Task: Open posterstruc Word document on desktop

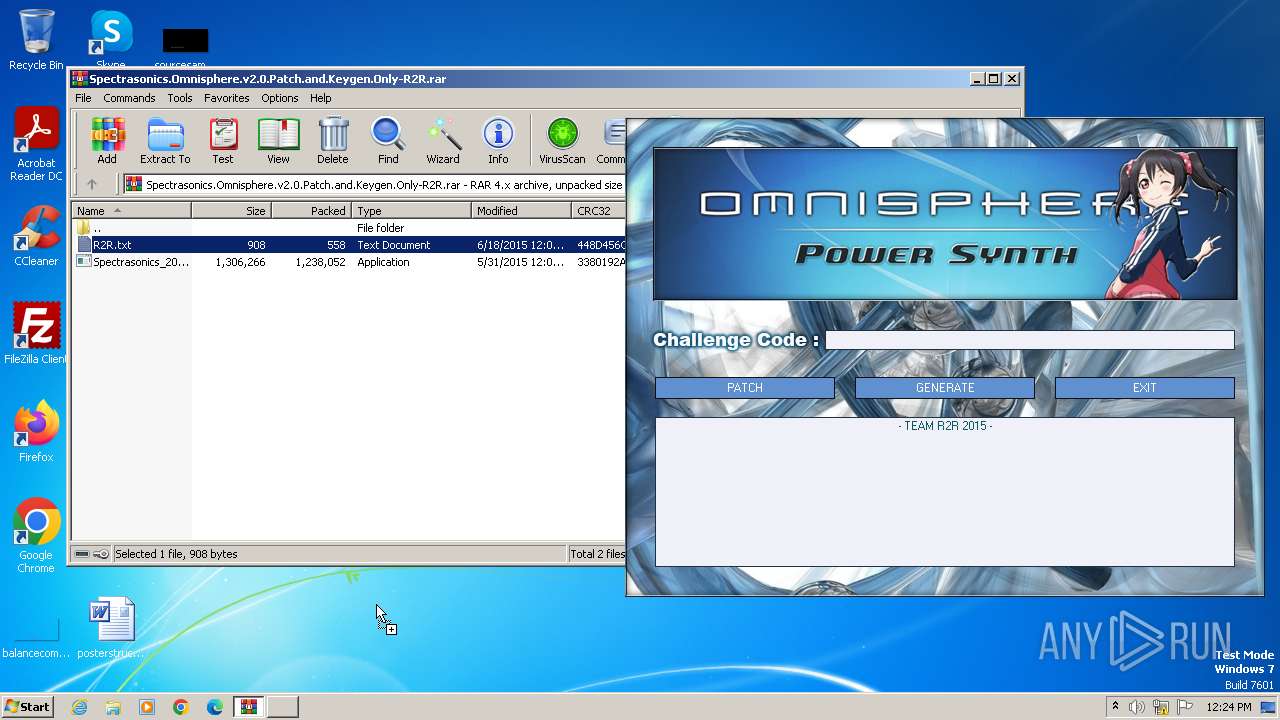Action: (x=111, y=628)
